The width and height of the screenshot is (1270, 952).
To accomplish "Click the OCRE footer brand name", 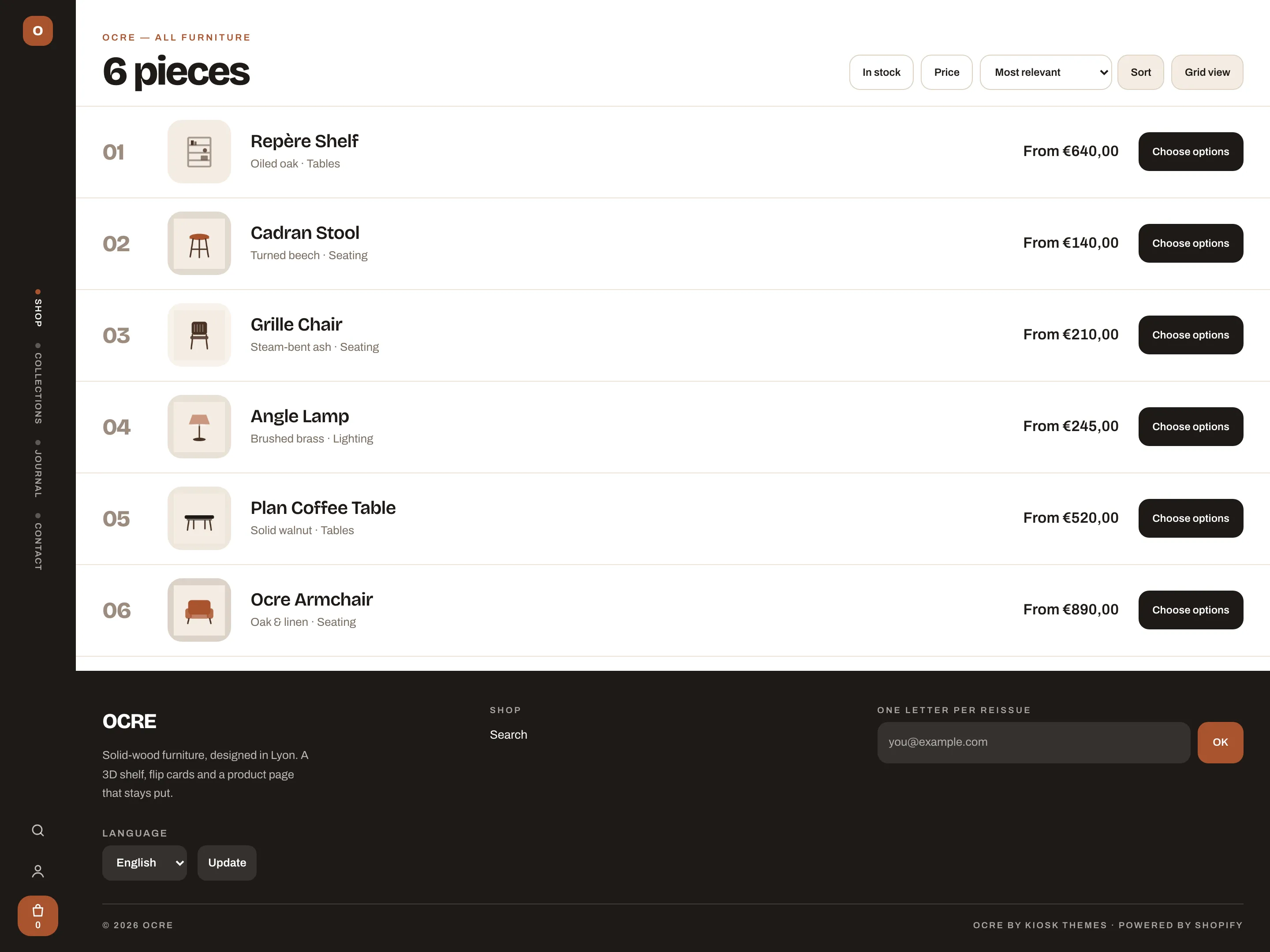I will (129, 721).
